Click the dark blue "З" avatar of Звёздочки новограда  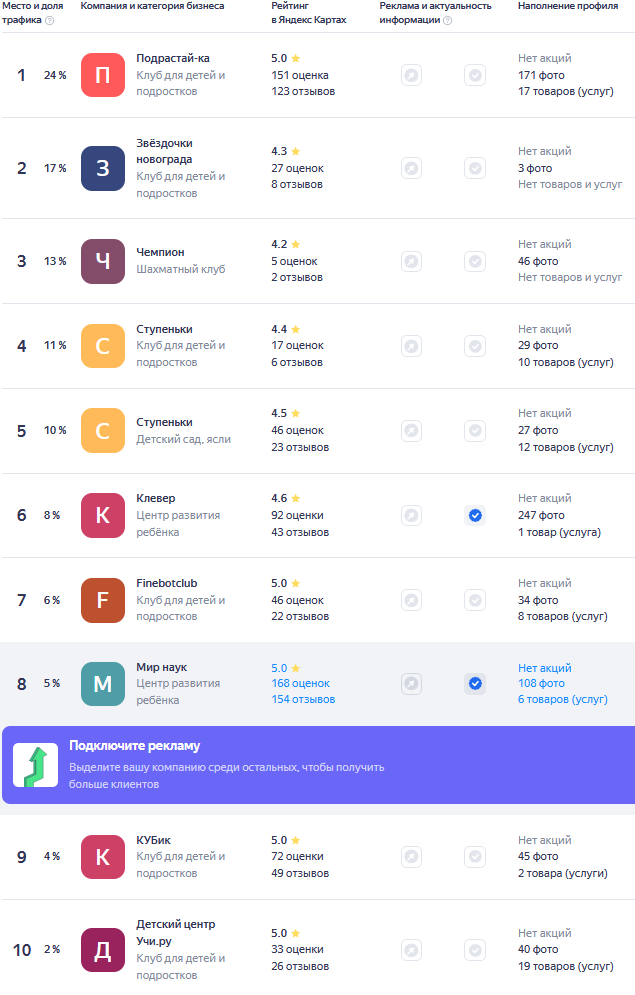[103, 168]
